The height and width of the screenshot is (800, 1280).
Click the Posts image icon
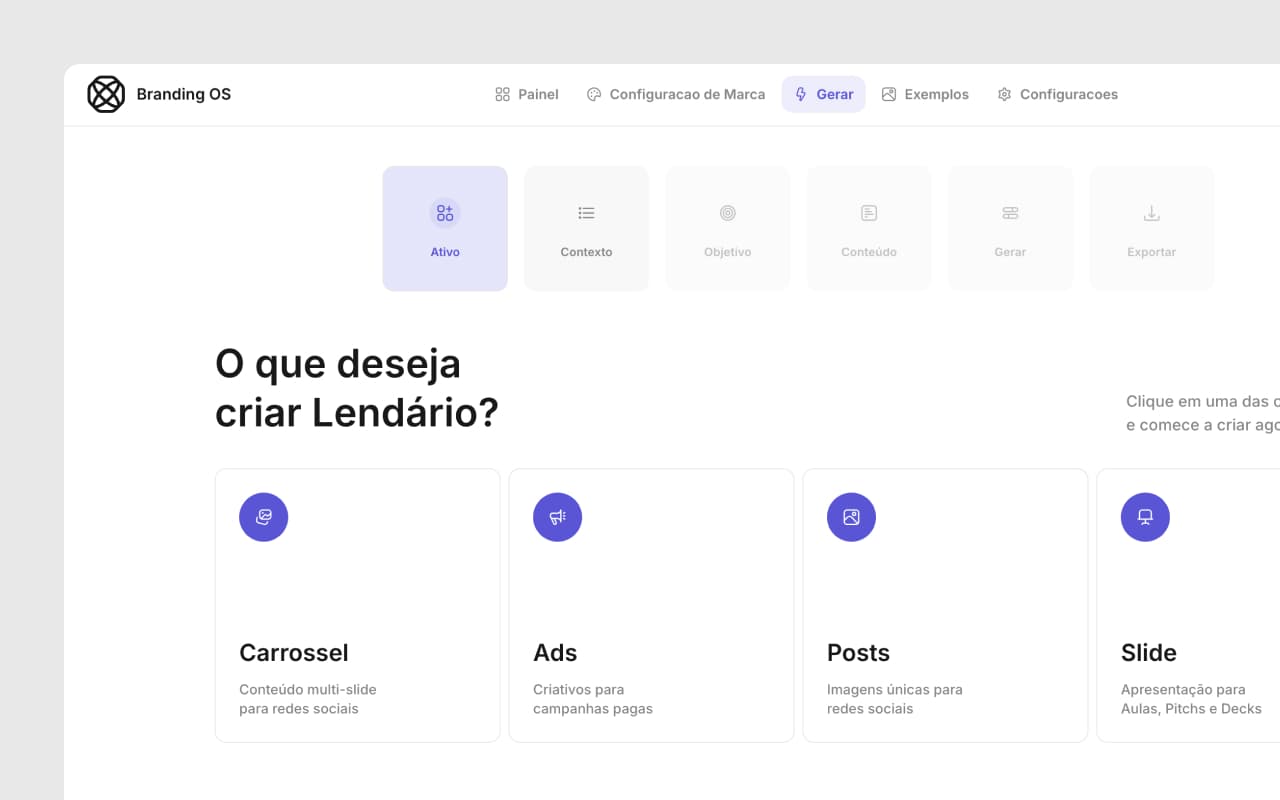(851, 517)
